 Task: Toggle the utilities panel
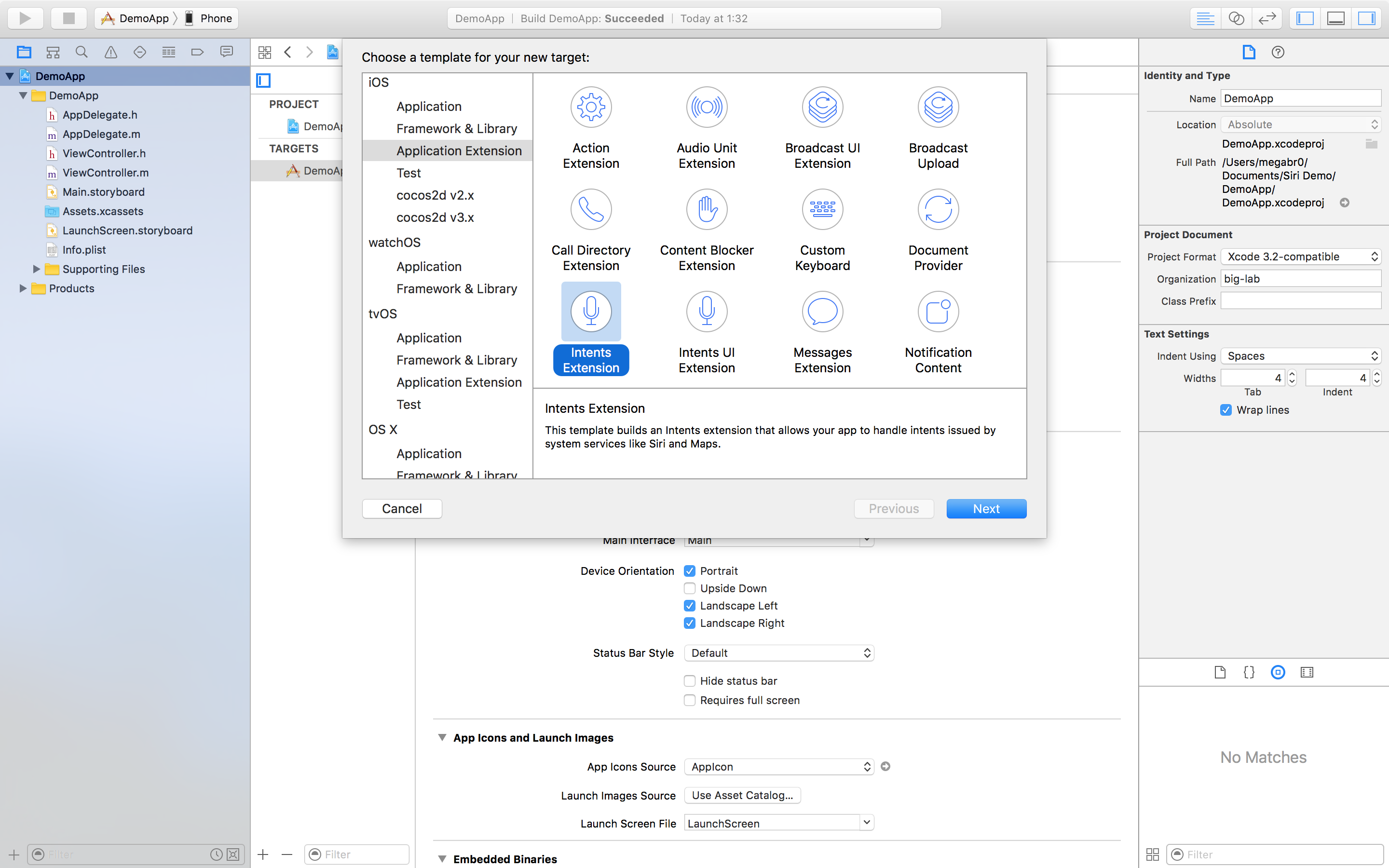1367,18
